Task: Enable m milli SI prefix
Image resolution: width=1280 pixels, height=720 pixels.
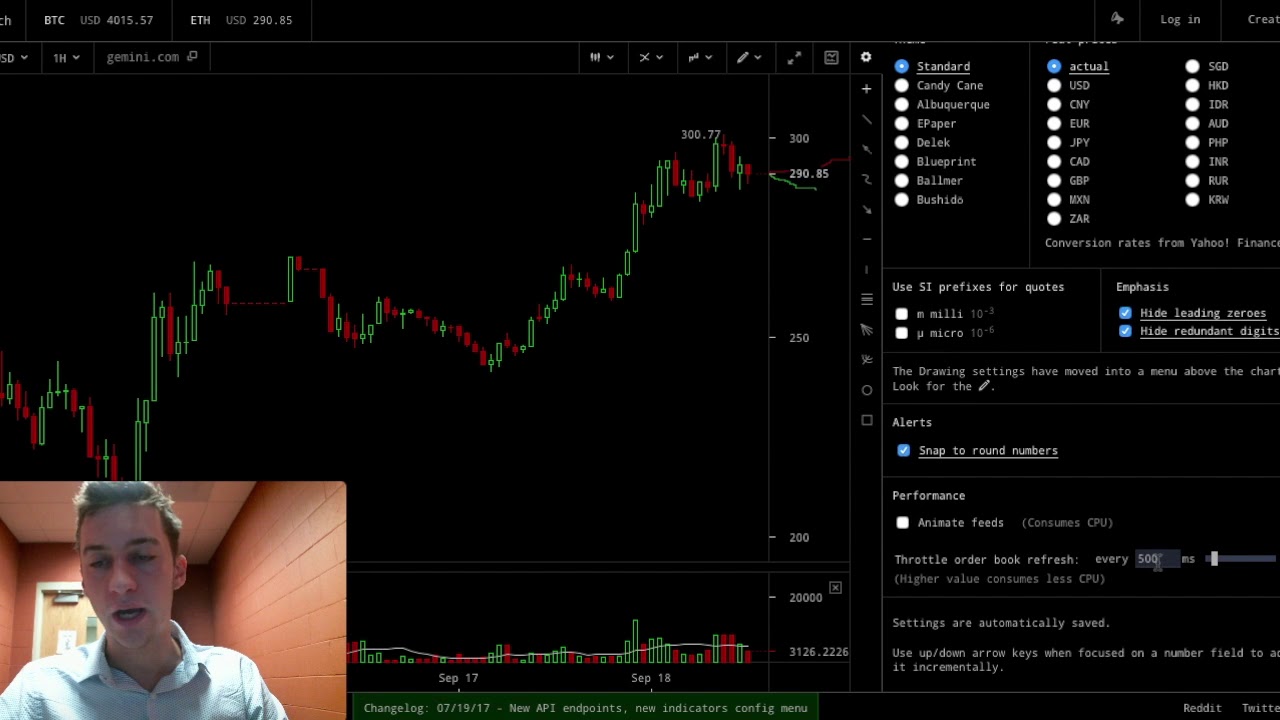Action: (903, 314)
